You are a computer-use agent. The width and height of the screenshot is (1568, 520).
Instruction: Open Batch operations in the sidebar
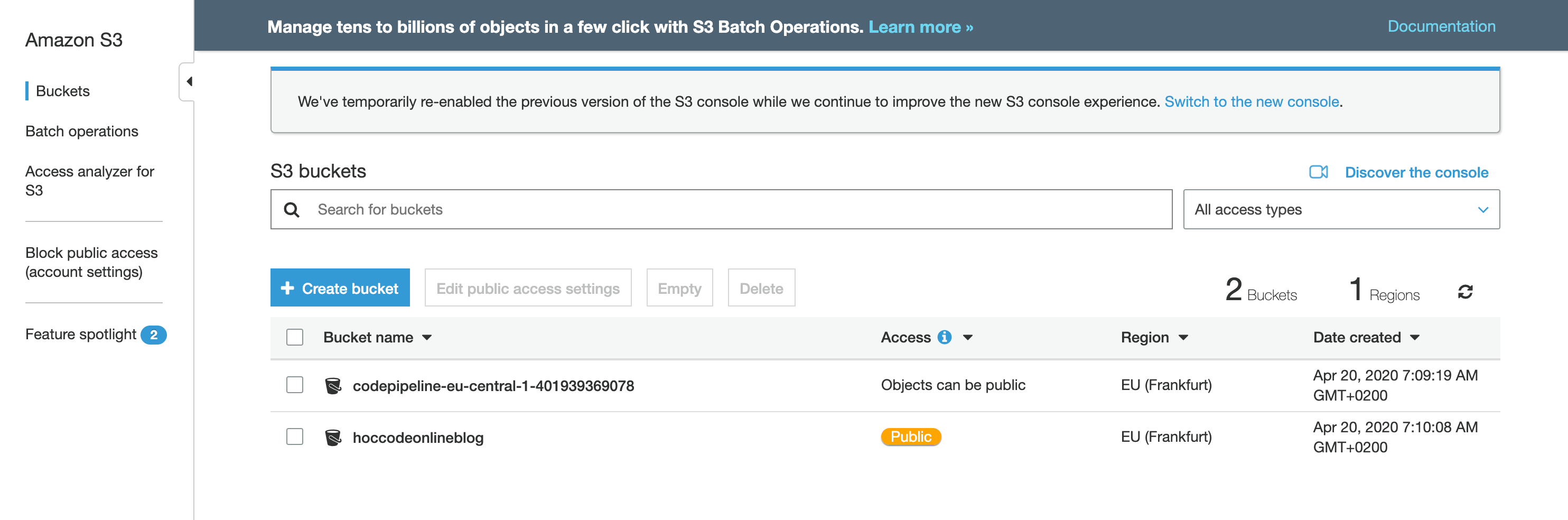[81, 132]
